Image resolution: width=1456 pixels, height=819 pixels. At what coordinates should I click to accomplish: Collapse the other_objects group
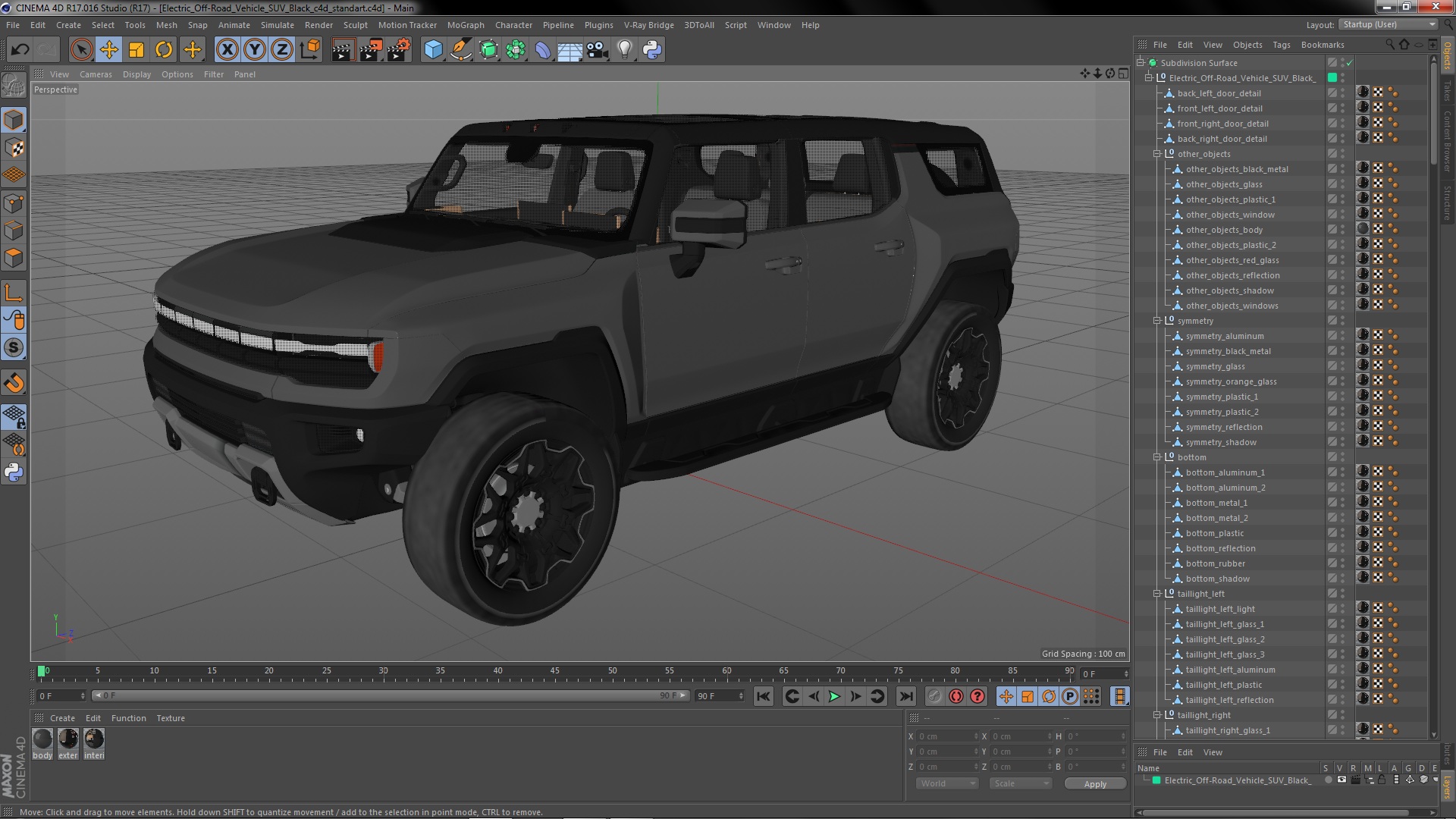coord(1157,154)
